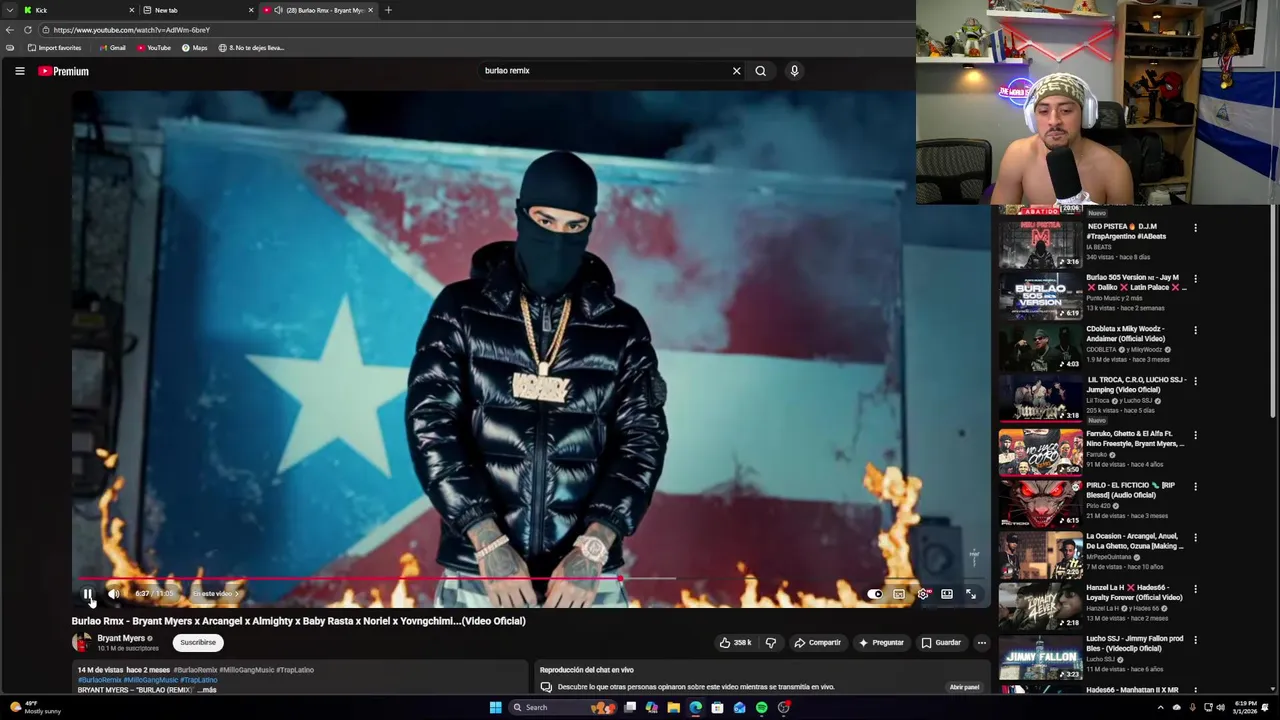Click the Abrir panel chat button
The height and width of the screenshot is (720, 1280).
pyautogui.click(x=964, y=687)
